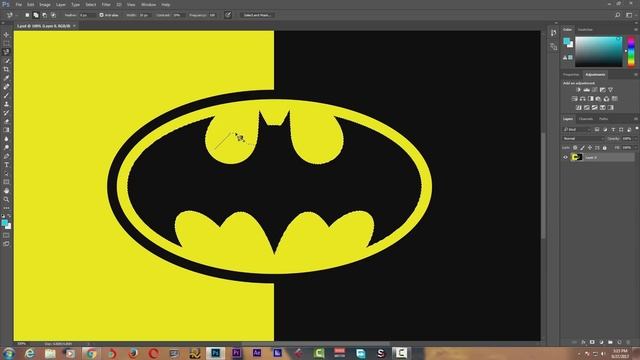The width and height of the screenshot is (640, 360).
Task: Switch to the Channels tab
Action: pyautogui.click(x=586, y=119)
